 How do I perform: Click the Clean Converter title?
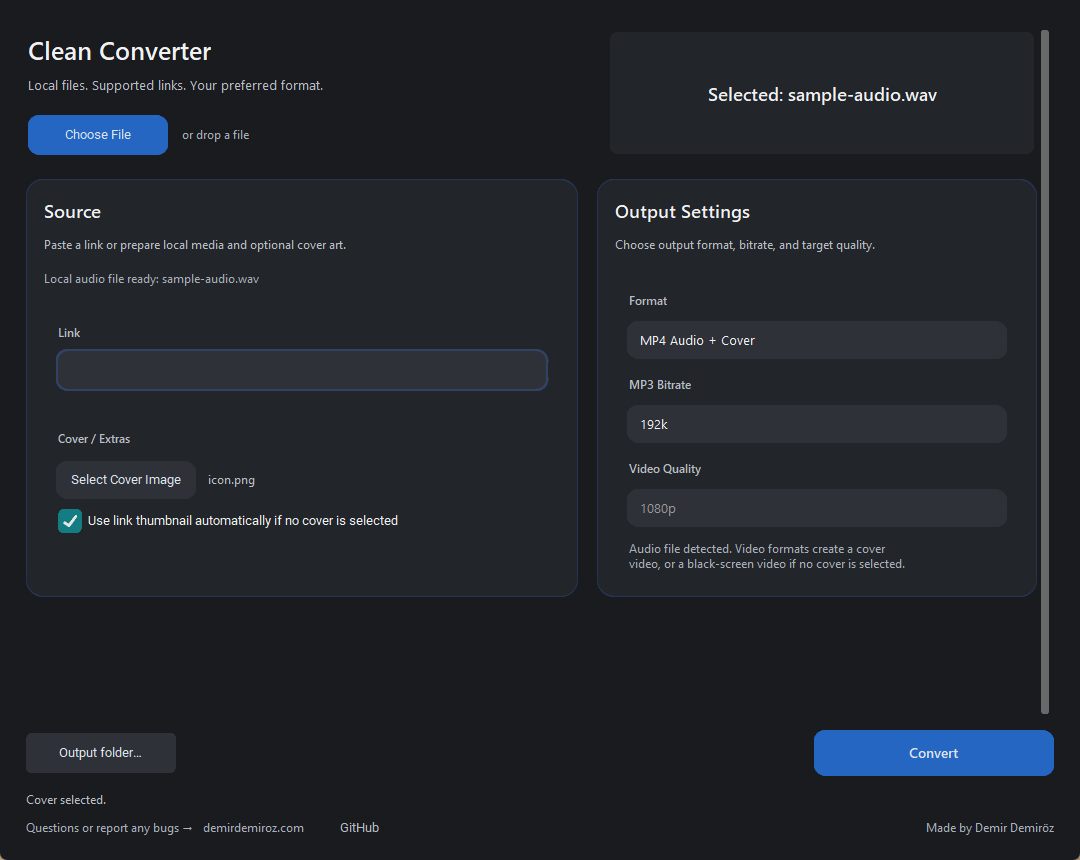coord(119,52)
